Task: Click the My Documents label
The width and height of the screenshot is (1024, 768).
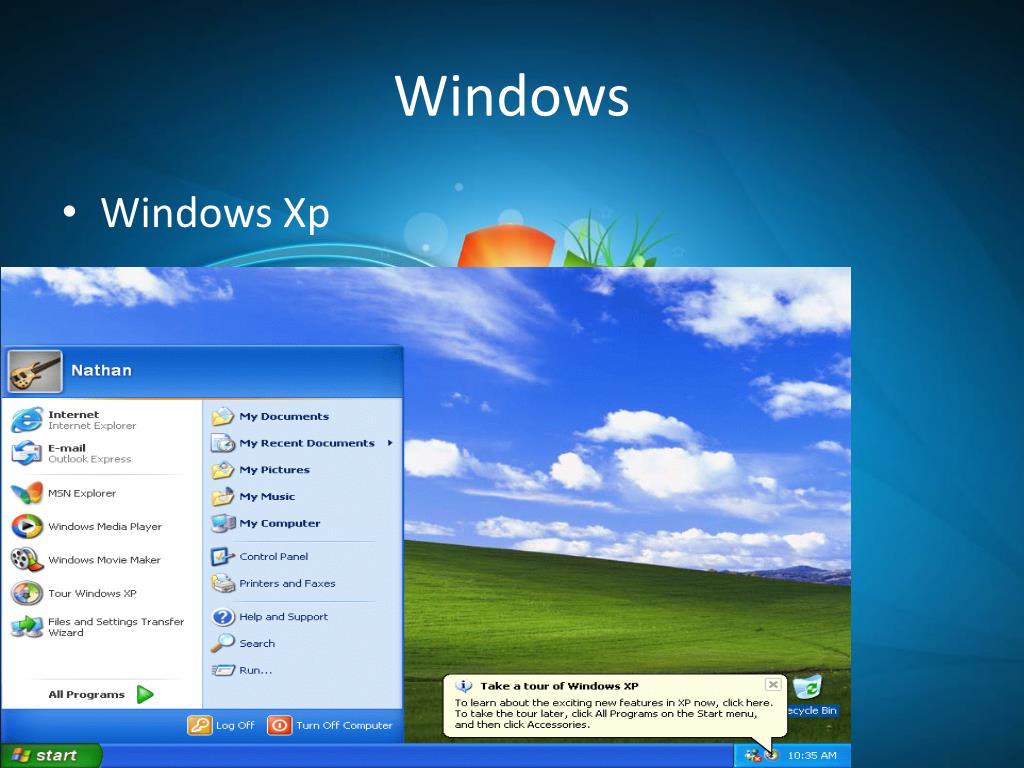Action: click(x=284, y=416)
